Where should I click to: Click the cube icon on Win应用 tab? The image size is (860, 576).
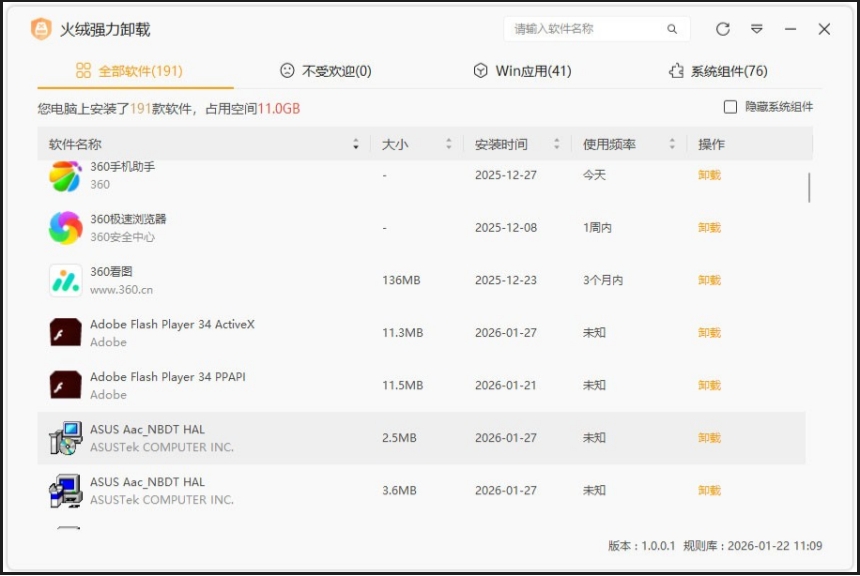(480, 70)
